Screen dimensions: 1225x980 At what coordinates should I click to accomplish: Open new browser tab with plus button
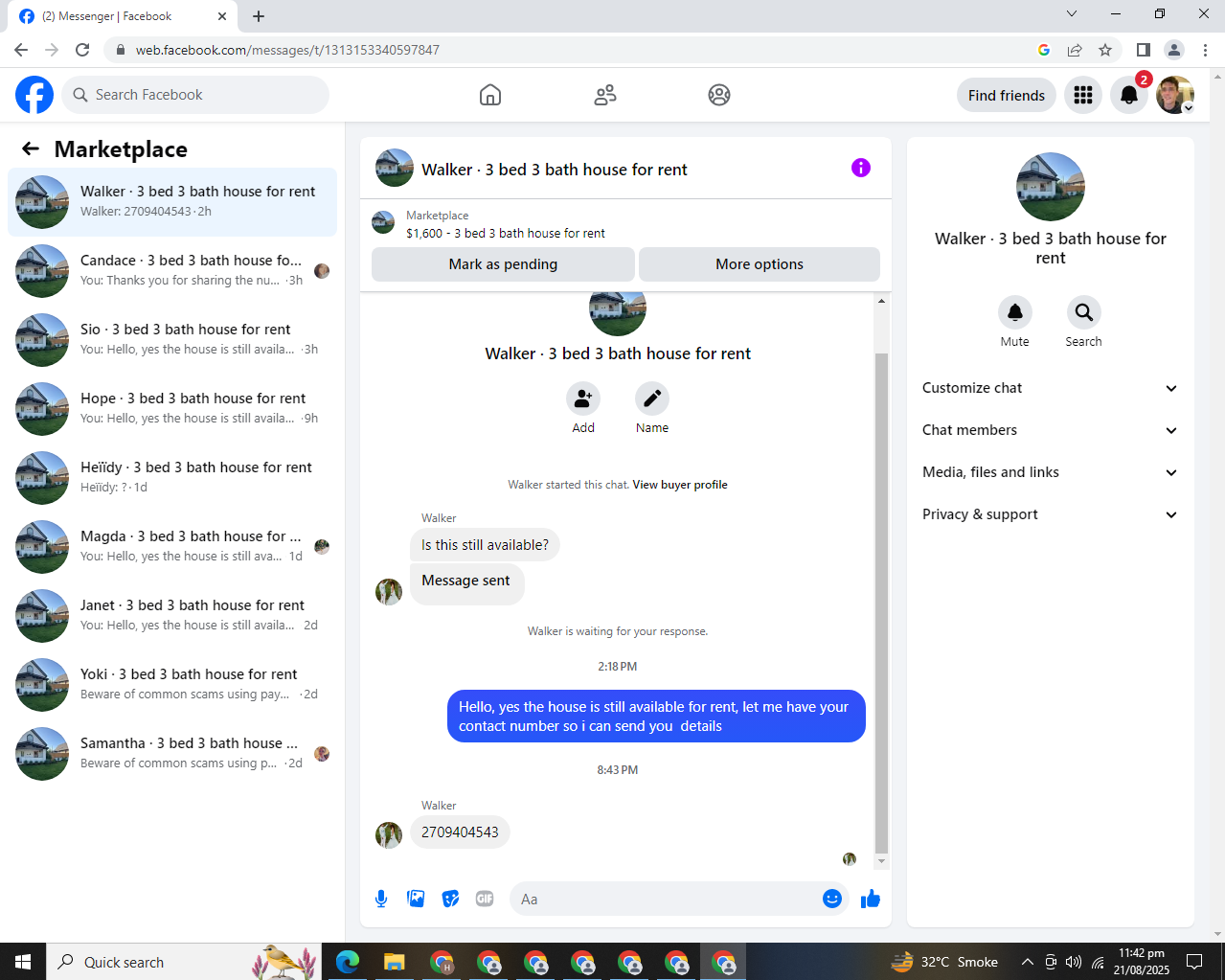[x=259, y=16]
